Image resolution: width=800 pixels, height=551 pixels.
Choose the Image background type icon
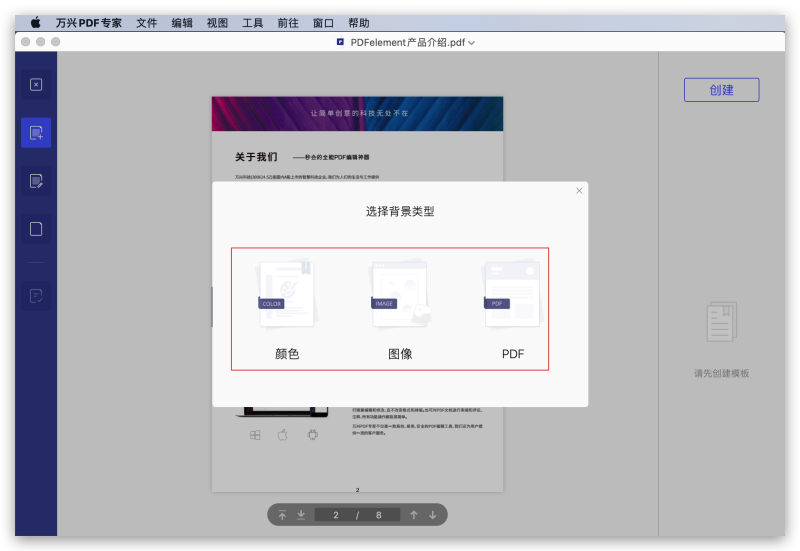pos(400,295)
